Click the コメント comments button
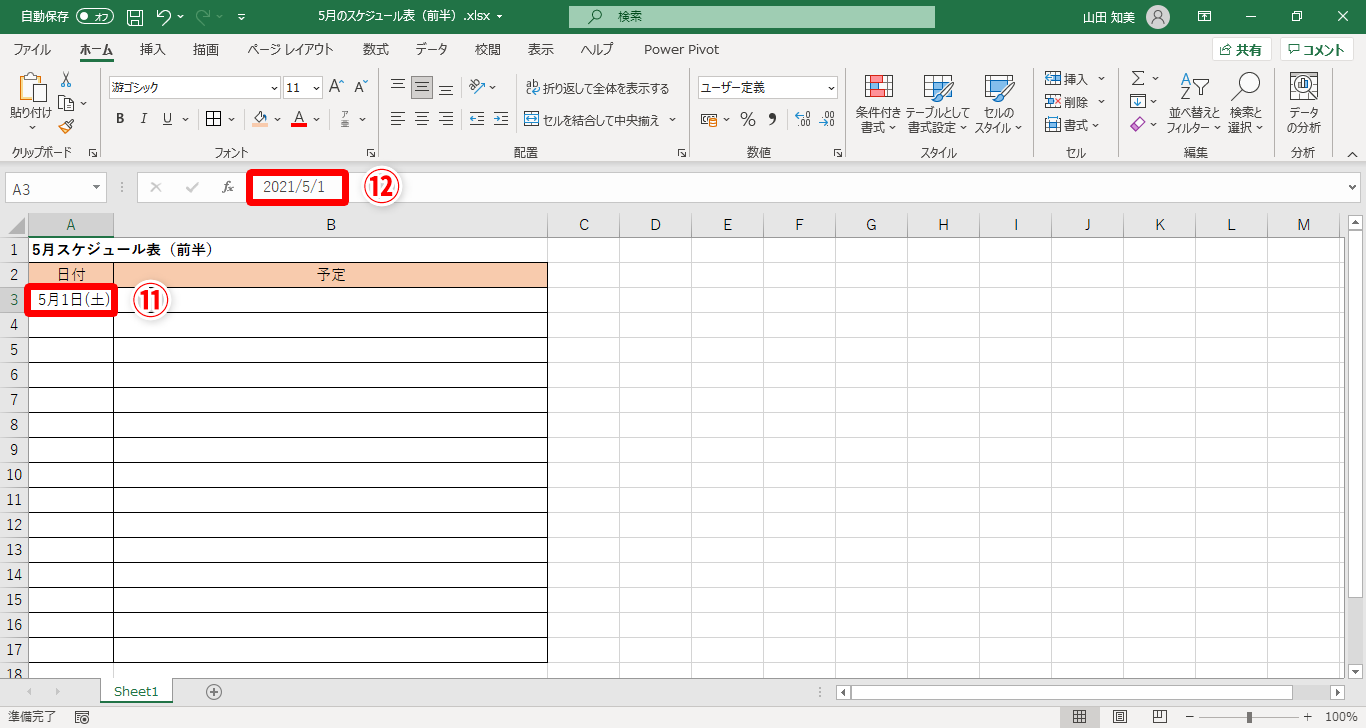The image size is (1366, 728). 1317,50
